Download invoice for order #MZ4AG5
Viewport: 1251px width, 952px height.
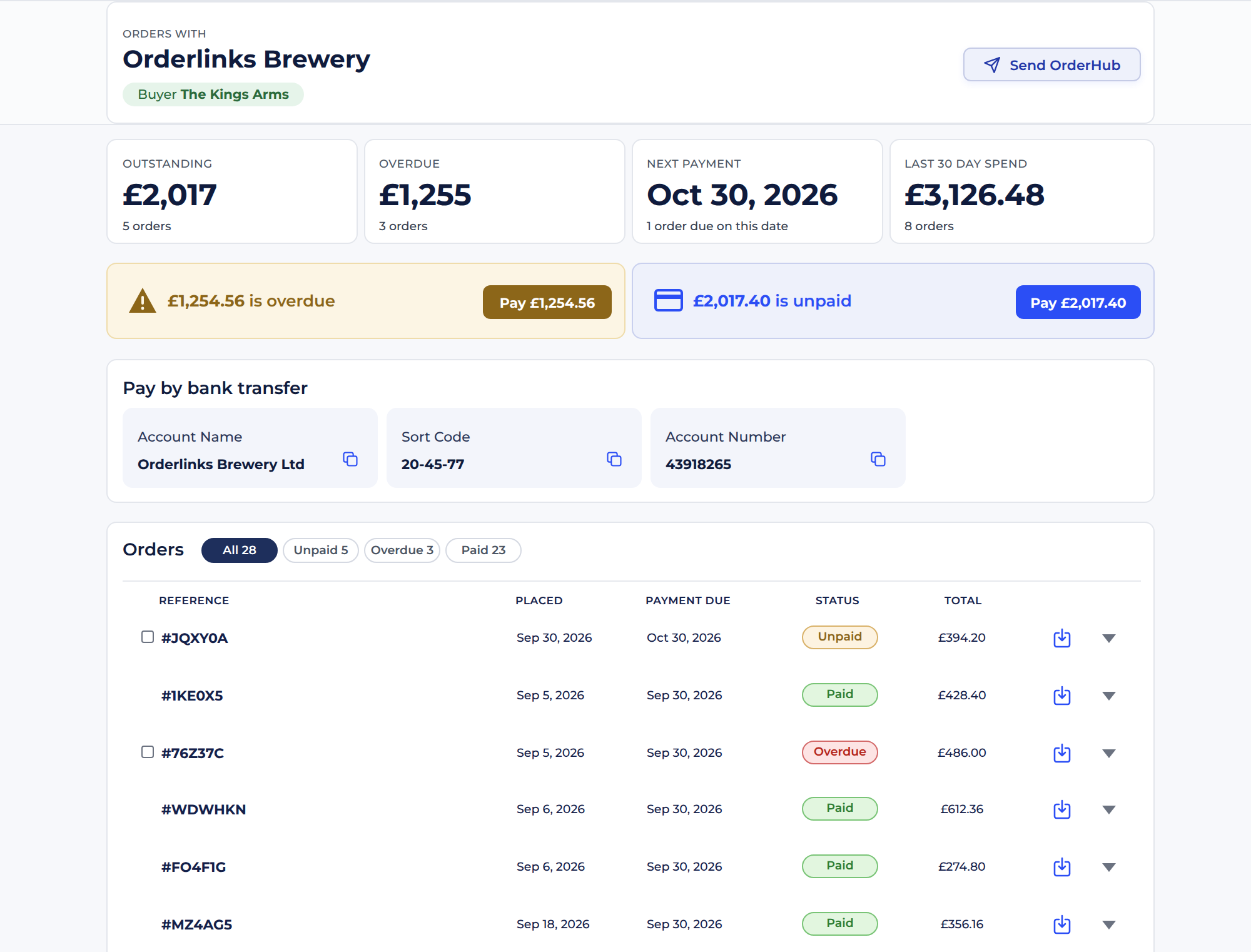[1062, 924]
